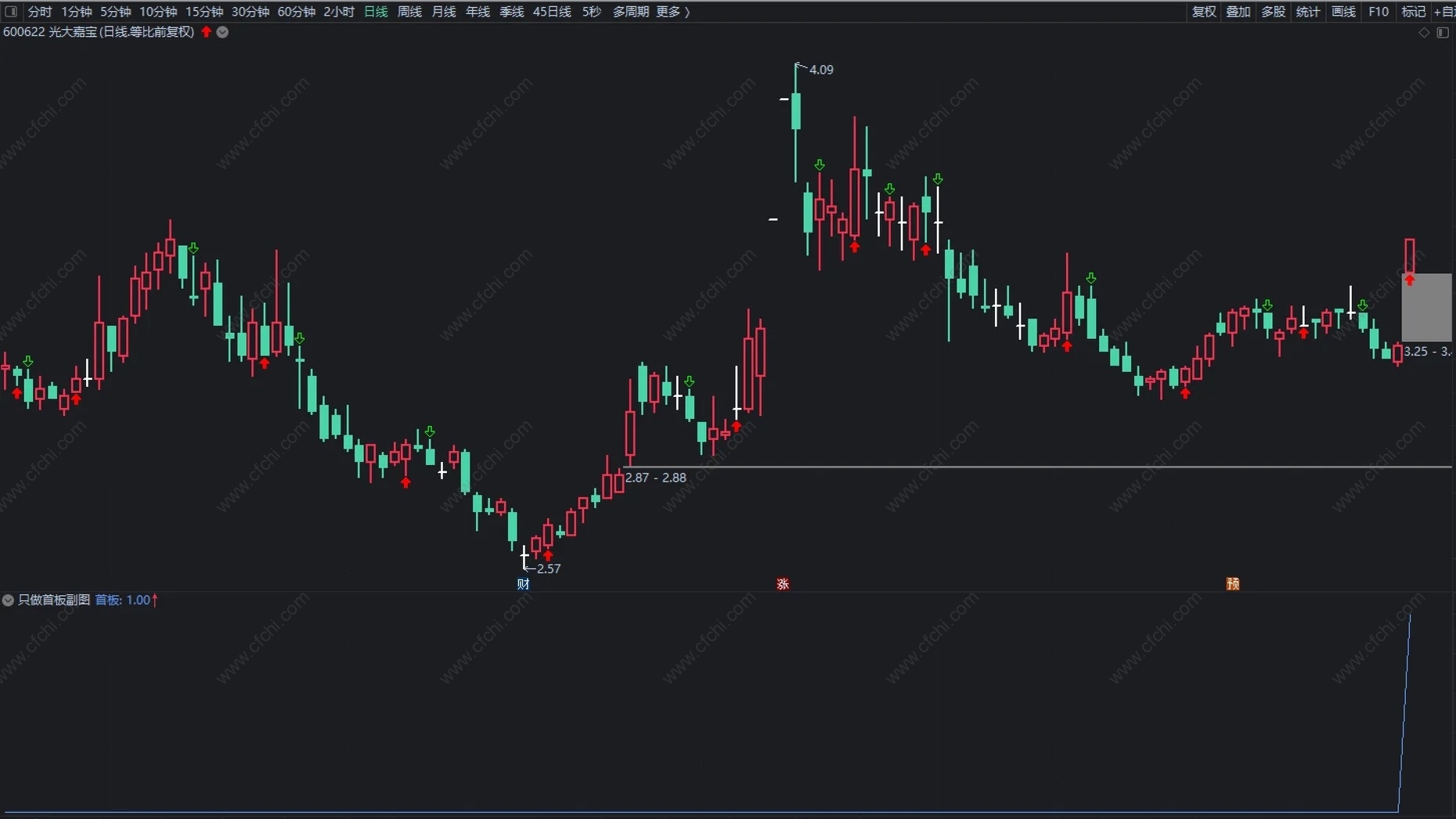Open the 画线 drawing tools
The height and width of the screenshot is (819, 1456).
pyautogui.click(x=1343, y=12)
